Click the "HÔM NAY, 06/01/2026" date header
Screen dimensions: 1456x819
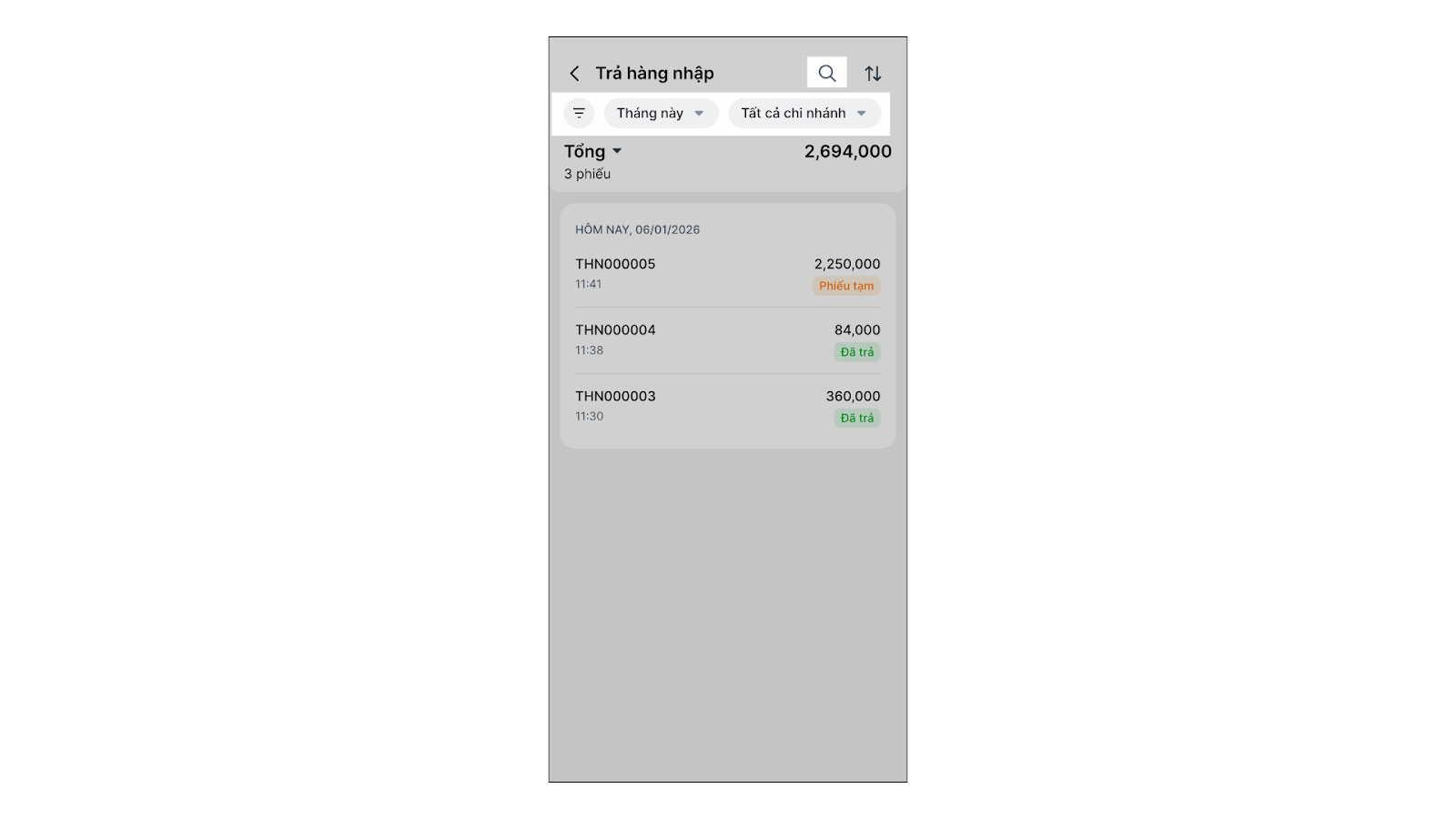pyautogui.click(x=637, y=230)
